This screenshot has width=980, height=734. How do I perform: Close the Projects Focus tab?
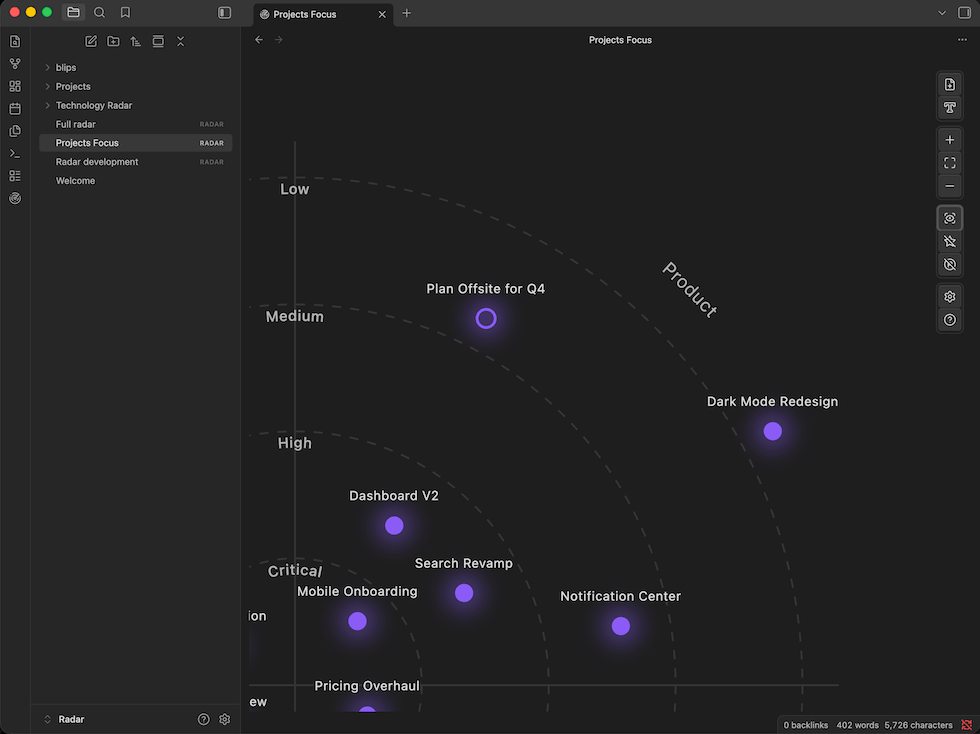tap(382, 14)
